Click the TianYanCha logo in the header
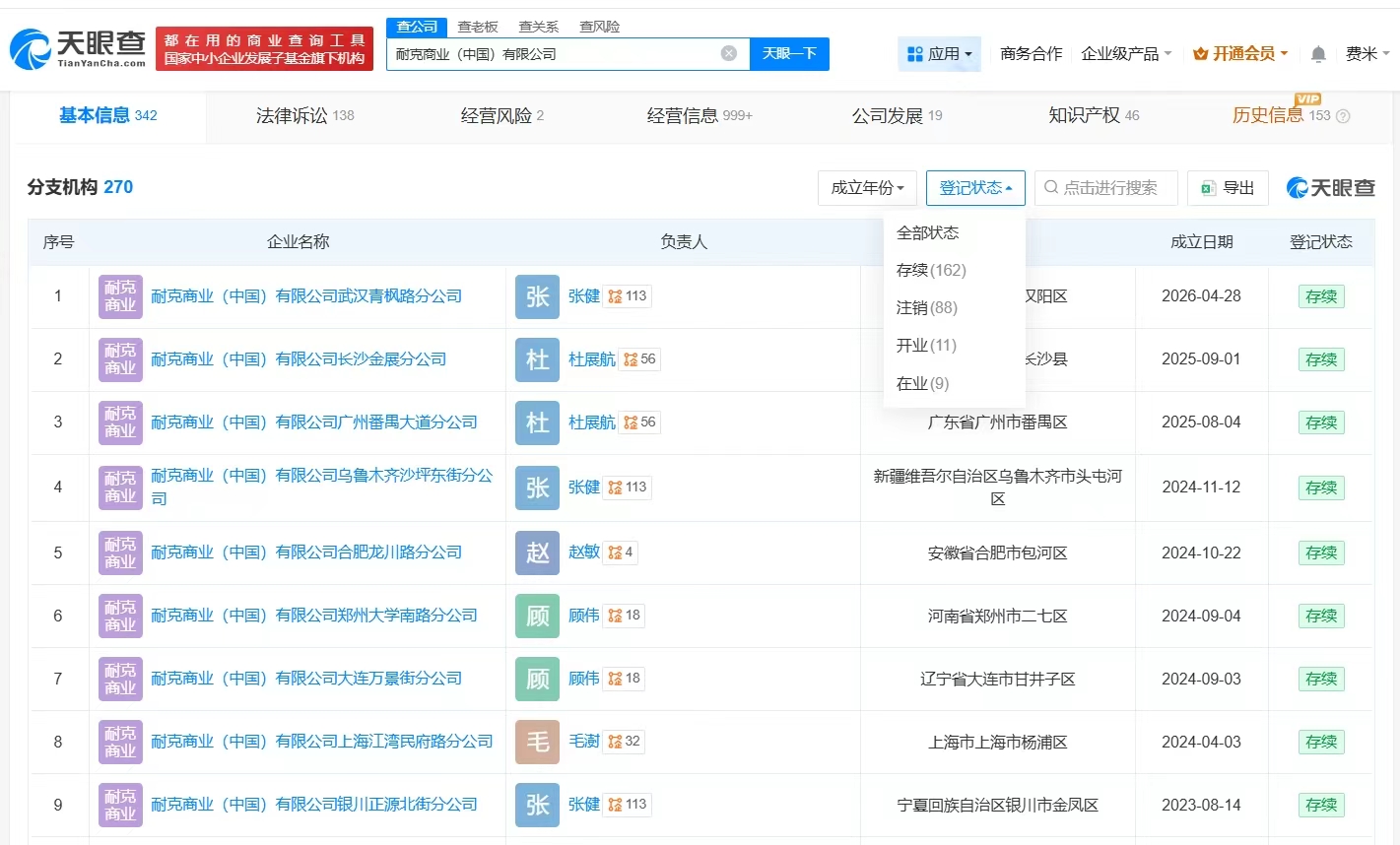 (x=78, y=48)
